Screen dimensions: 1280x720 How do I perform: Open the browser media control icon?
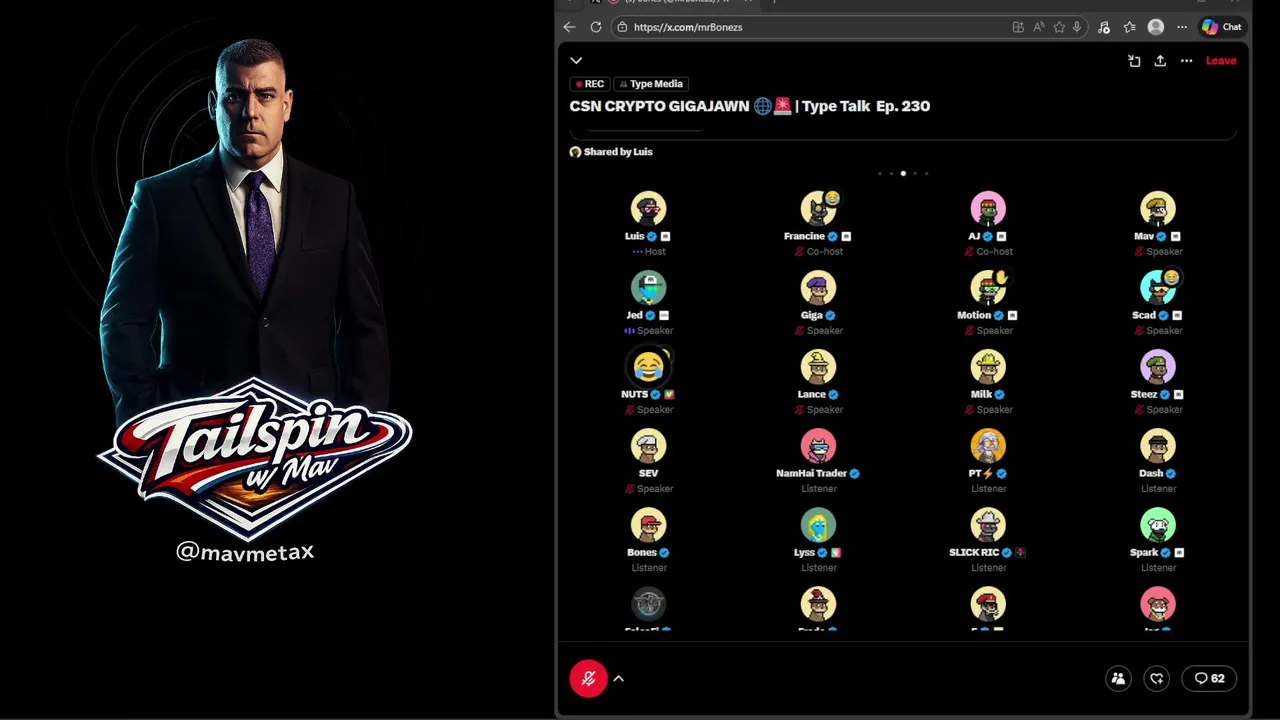point(1104,27)
